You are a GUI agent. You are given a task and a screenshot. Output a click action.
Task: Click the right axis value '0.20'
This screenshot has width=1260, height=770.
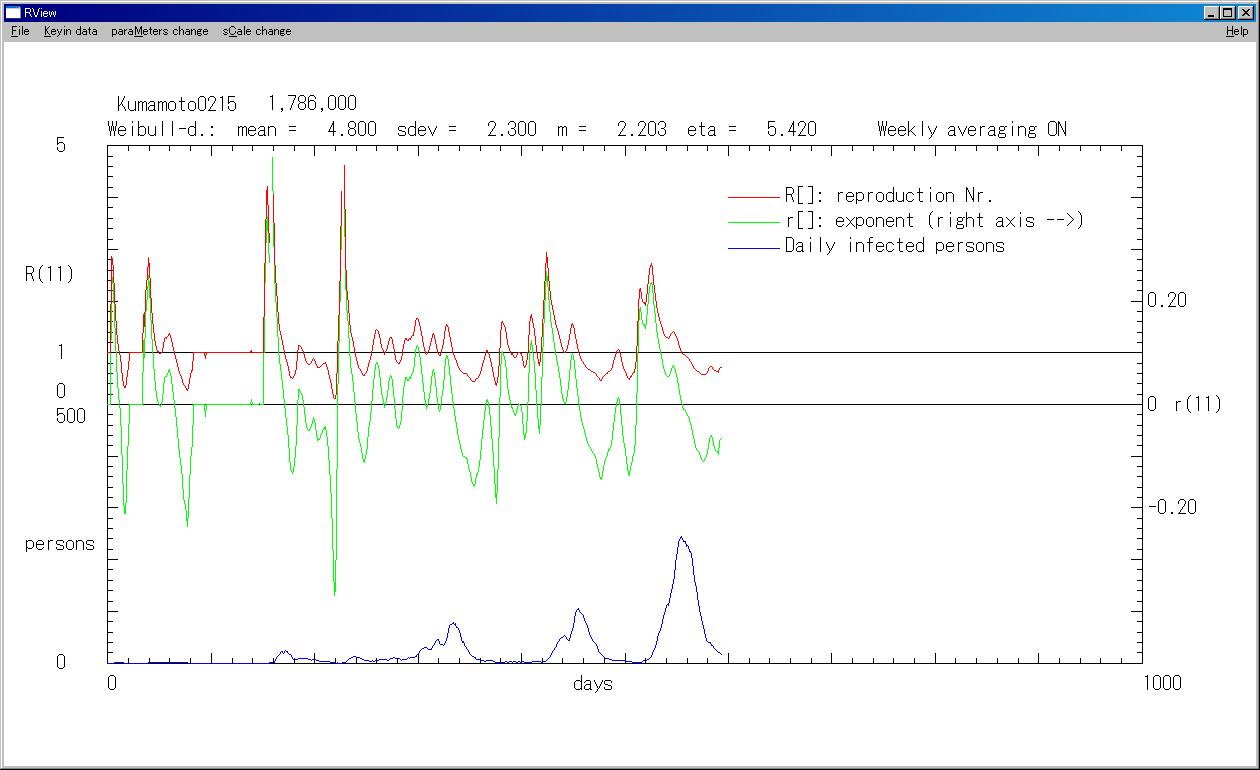[x=1167, y=300]
